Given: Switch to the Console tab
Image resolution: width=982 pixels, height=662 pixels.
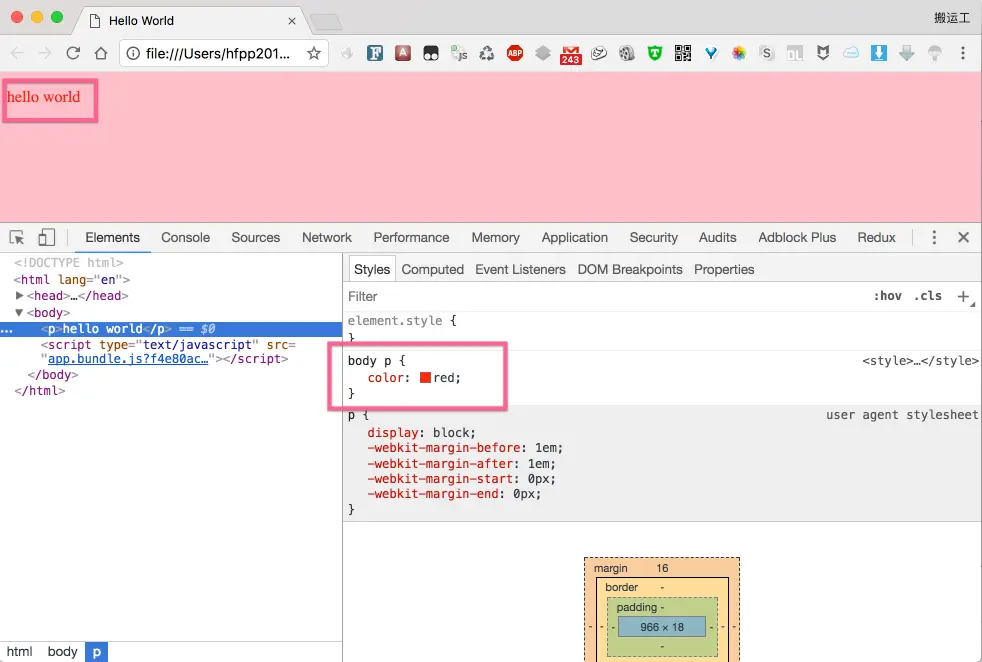Looking at the screenshot, I should click(185, 237).
